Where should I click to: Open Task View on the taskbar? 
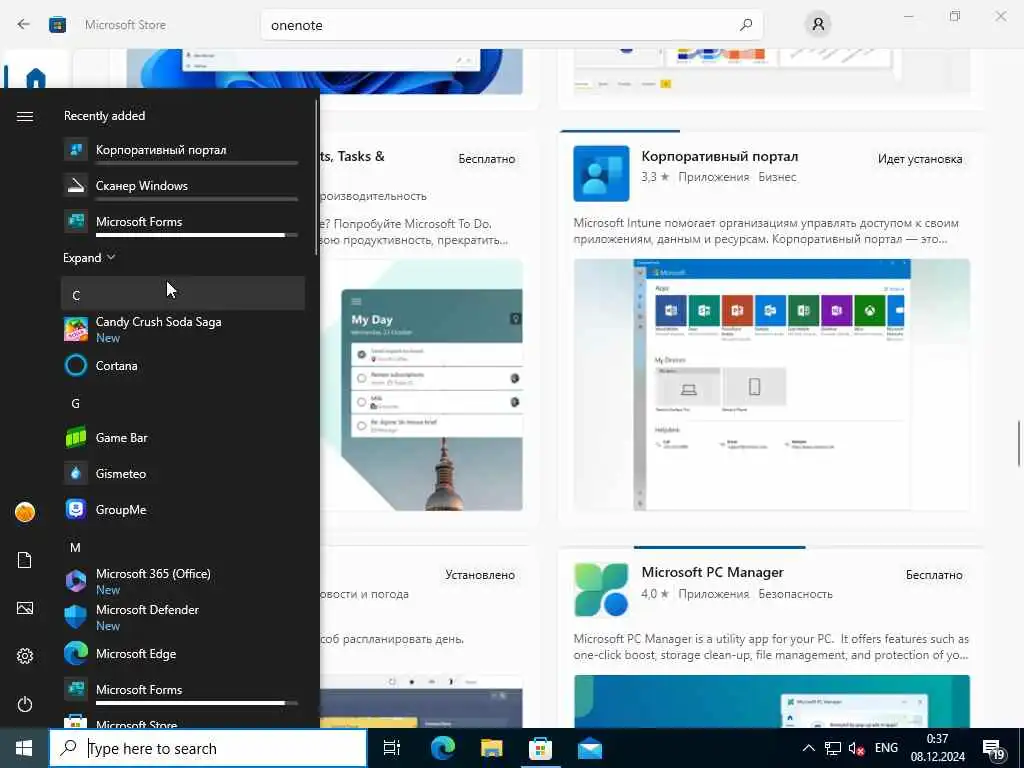pyautogui.click(x=391, y=748)
